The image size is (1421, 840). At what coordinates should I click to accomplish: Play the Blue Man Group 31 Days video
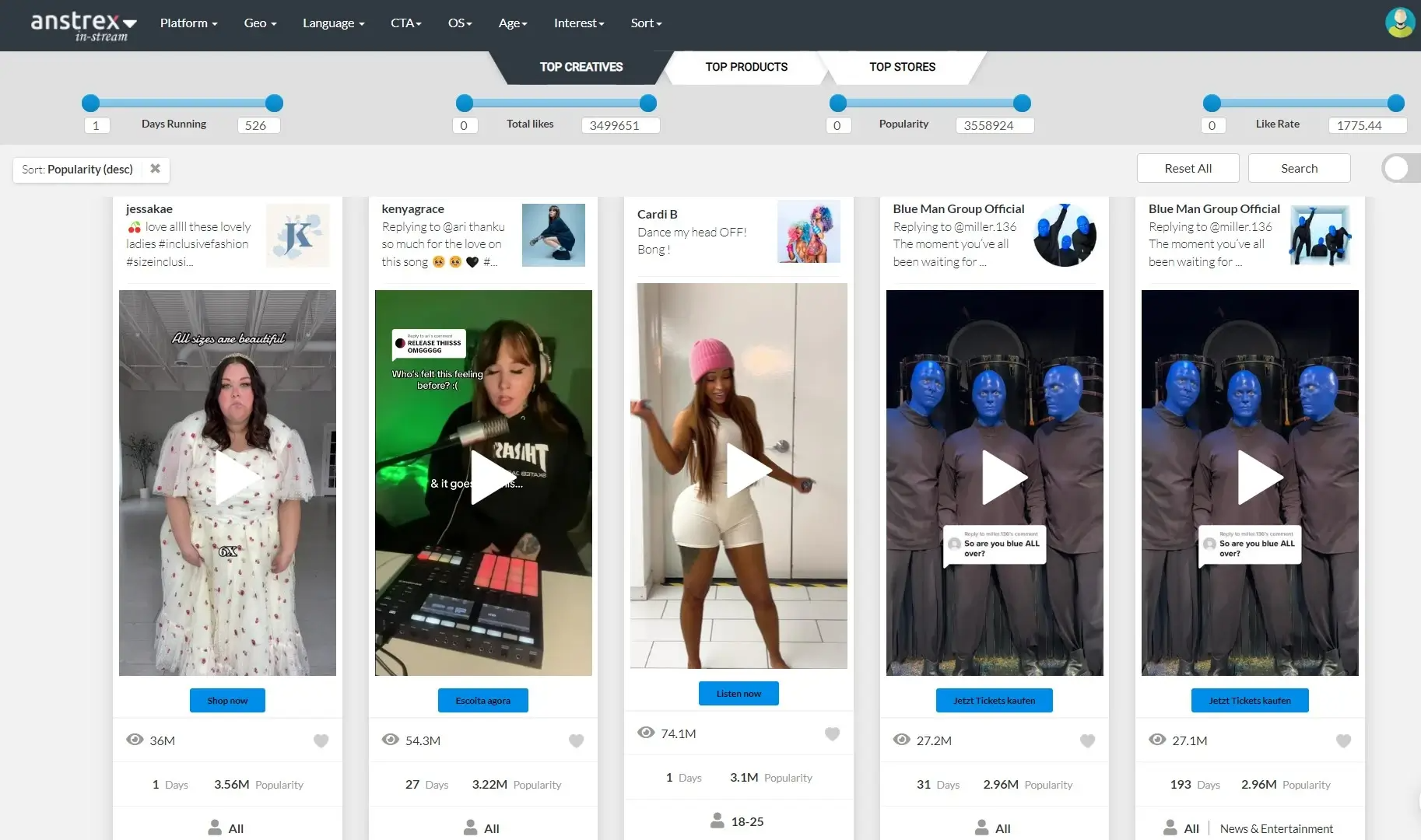[1004, 478]
